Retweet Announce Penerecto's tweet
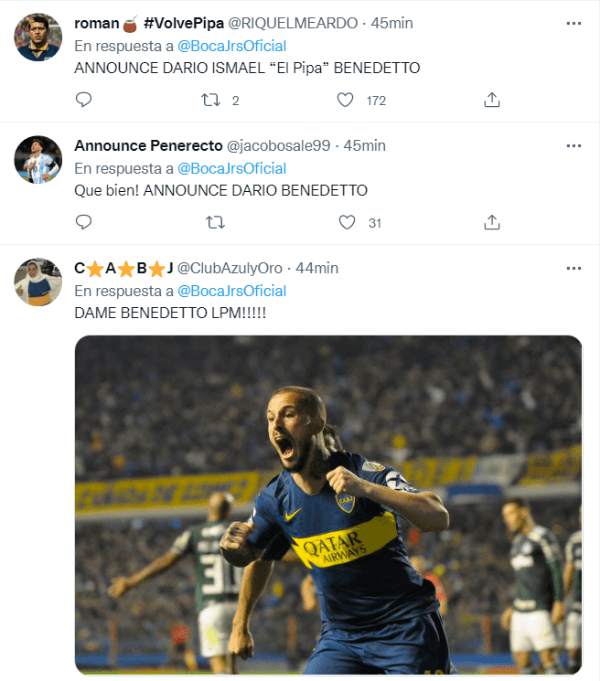Viewport: 600px width, 681px height. 214,222
